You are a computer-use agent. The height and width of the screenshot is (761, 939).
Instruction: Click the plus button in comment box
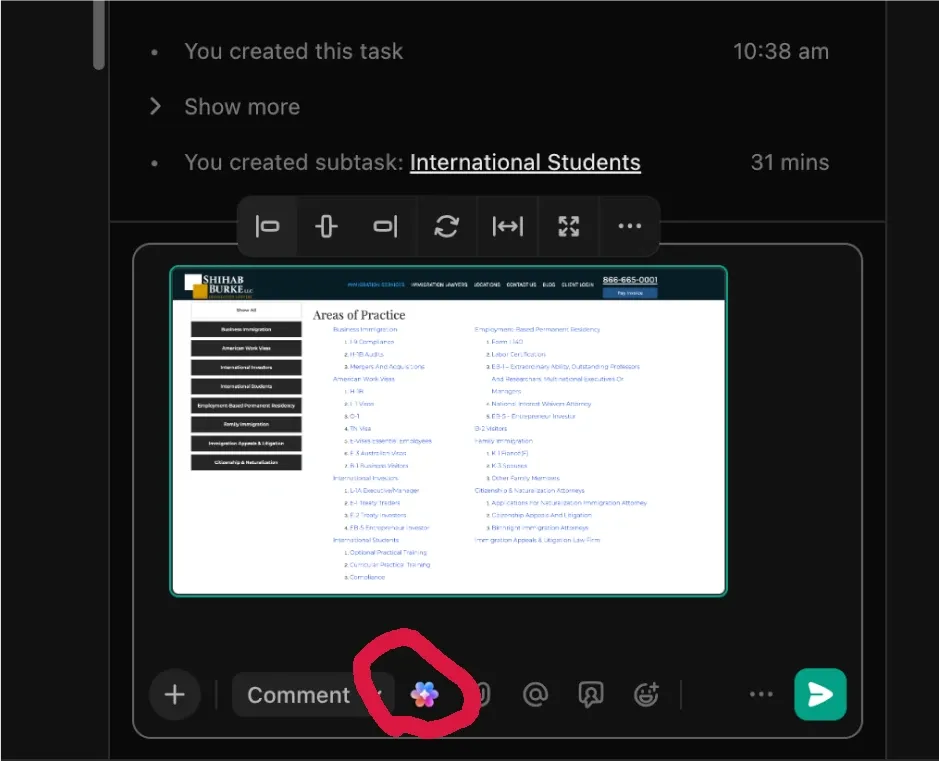pyautogui.click(x=174, y=694)
